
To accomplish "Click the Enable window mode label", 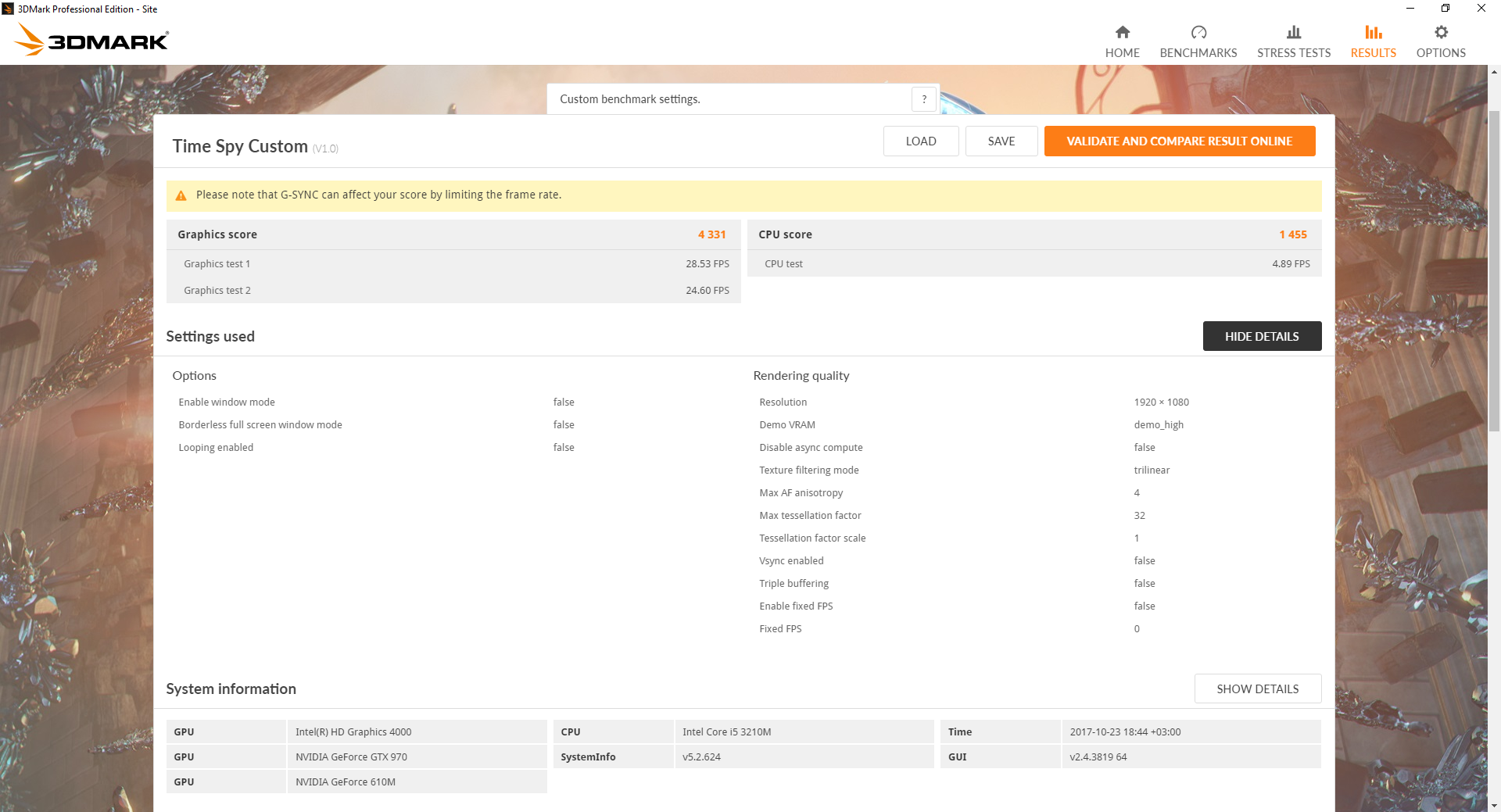I will [227, 402].
